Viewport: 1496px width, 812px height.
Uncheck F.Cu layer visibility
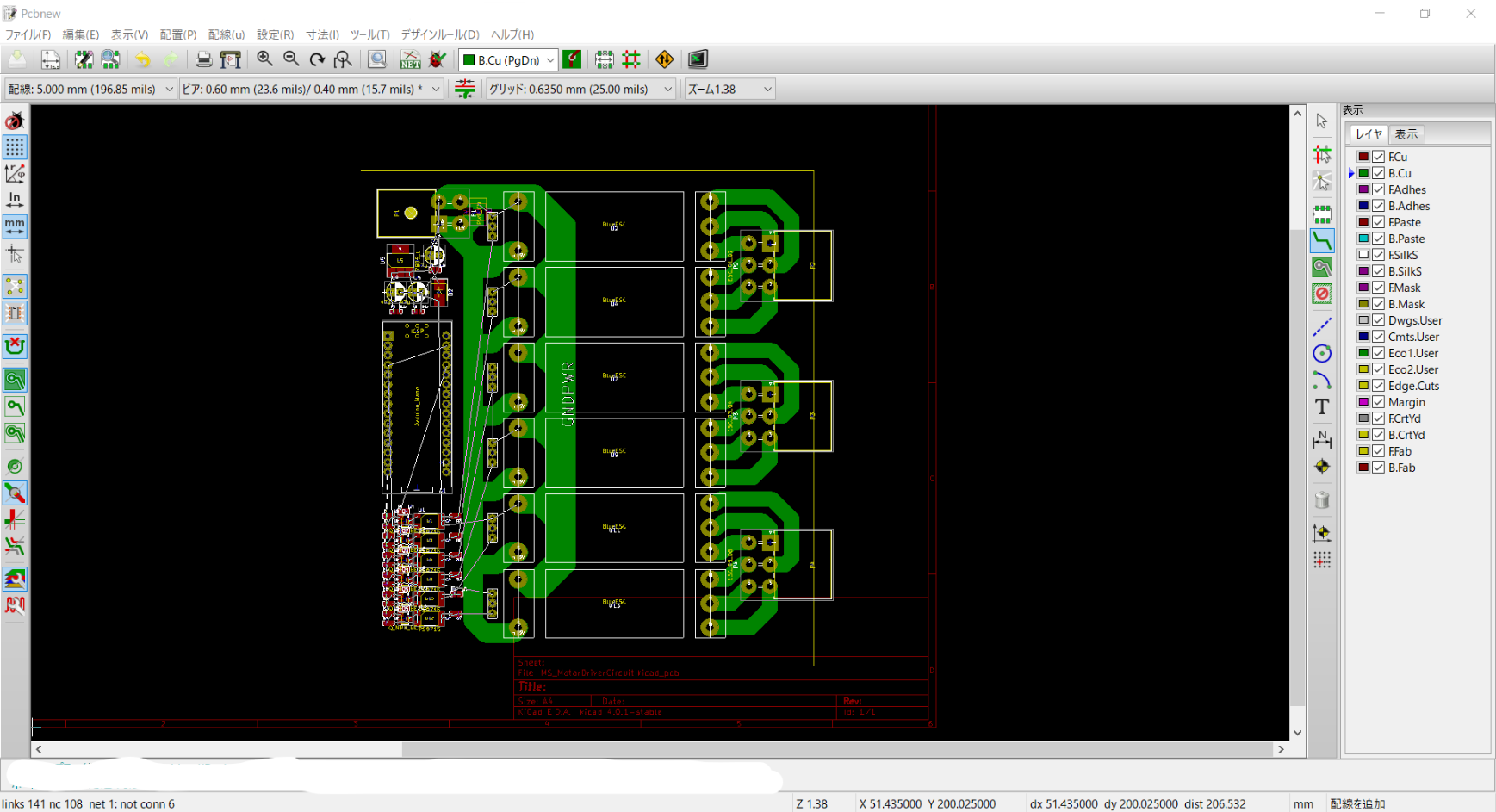pos(1379,157)
